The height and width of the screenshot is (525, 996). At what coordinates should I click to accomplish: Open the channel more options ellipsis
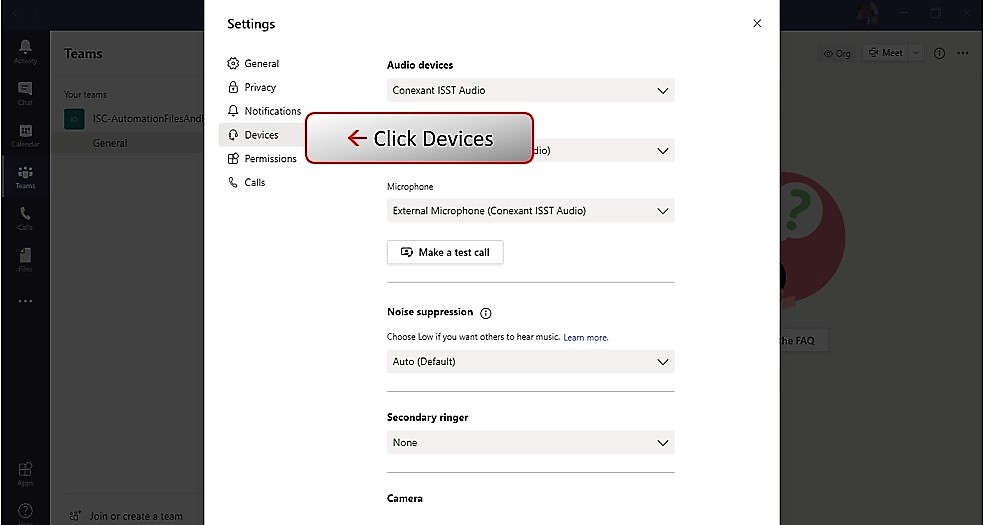click(x=963, y=53)
